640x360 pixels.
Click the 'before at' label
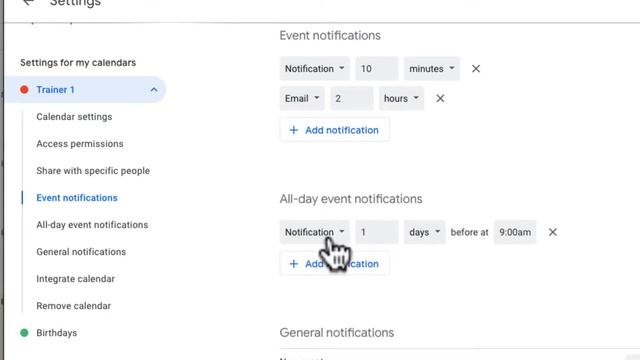pos(469,232)
